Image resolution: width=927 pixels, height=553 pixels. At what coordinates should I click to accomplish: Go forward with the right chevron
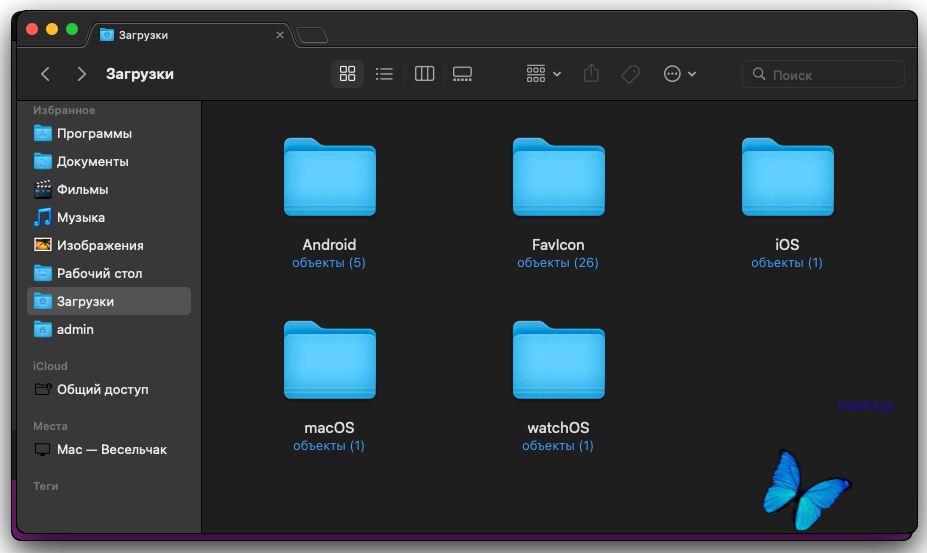tap(82, 74)
